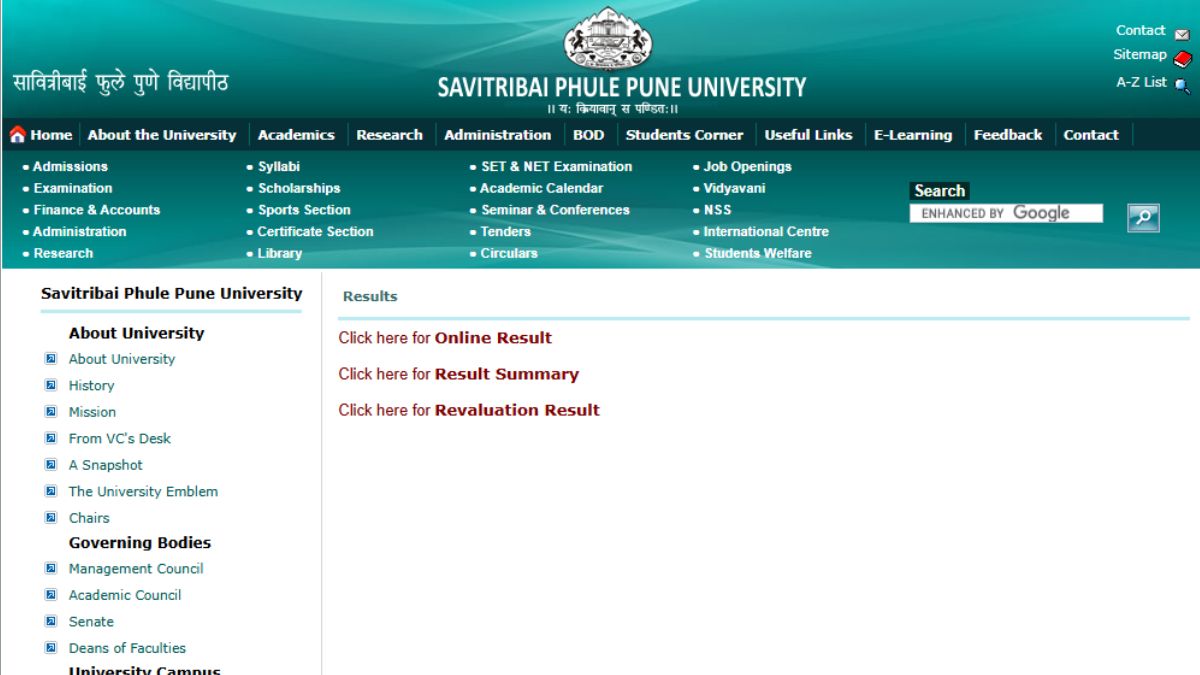Click the icon beside Senate
This screenshot has width=1200, height=675.
(51, 621)
